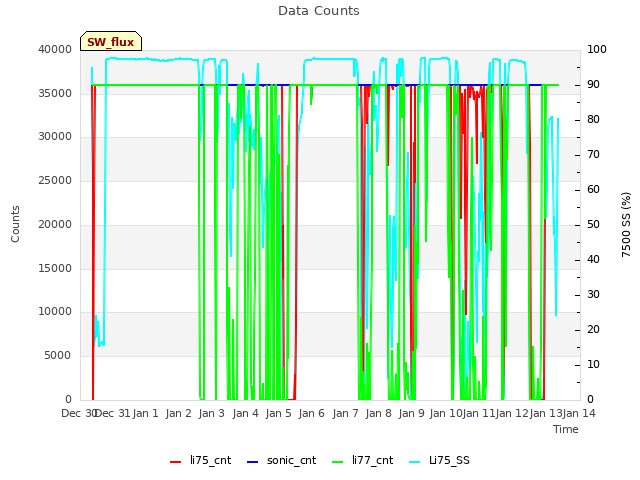Click the 100 right axis label

597,49
